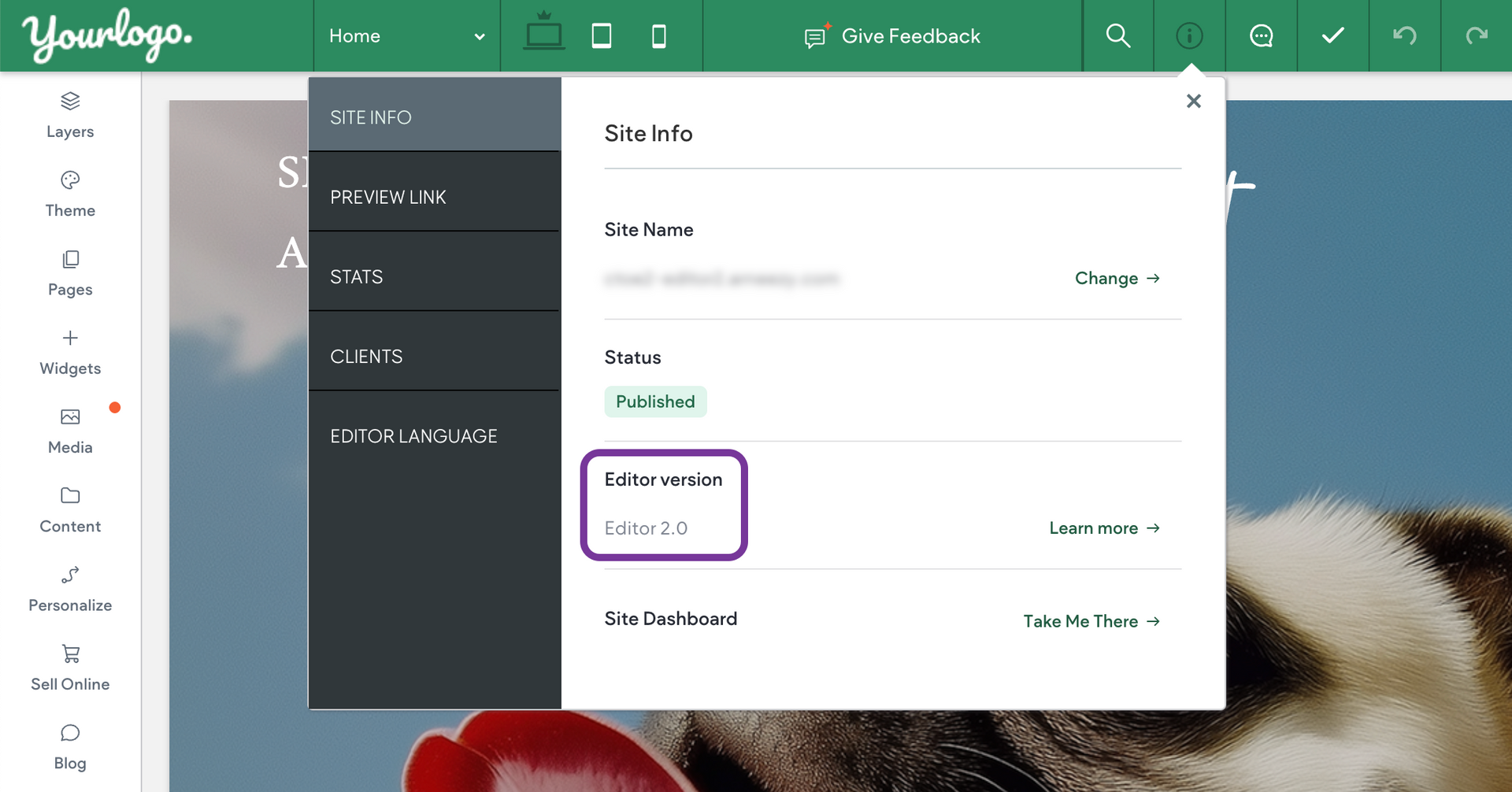Switch to mobile view
This screenshot has height=792, width=1512.
tap(659, 35)
